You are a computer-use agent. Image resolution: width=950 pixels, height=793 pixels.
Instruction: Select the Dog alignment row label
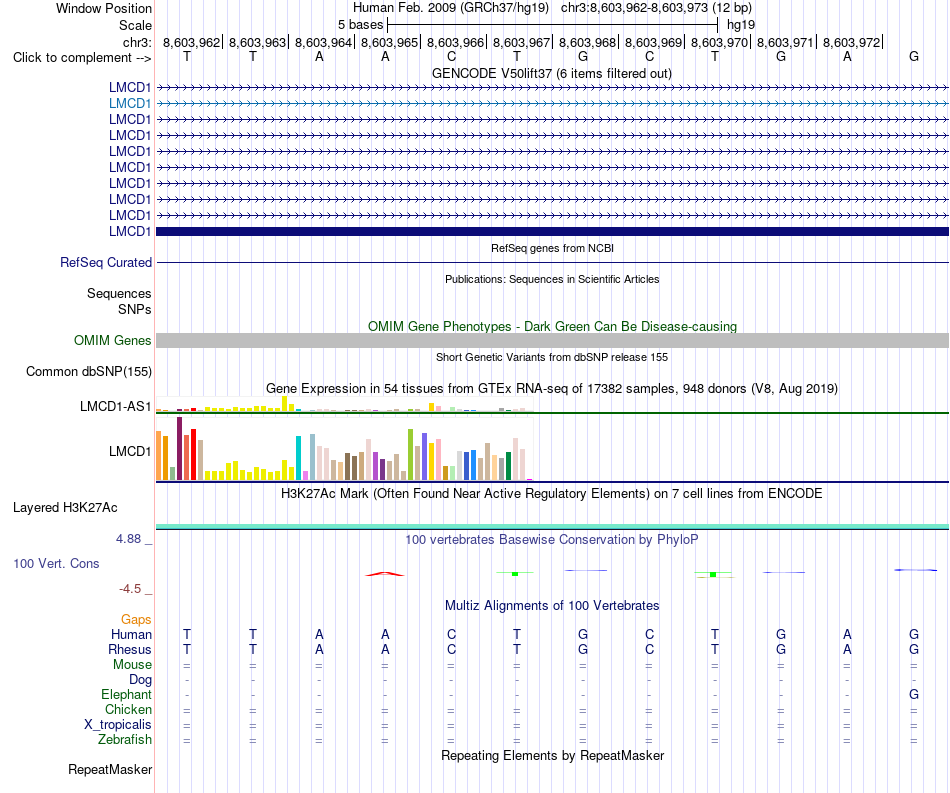140,680
